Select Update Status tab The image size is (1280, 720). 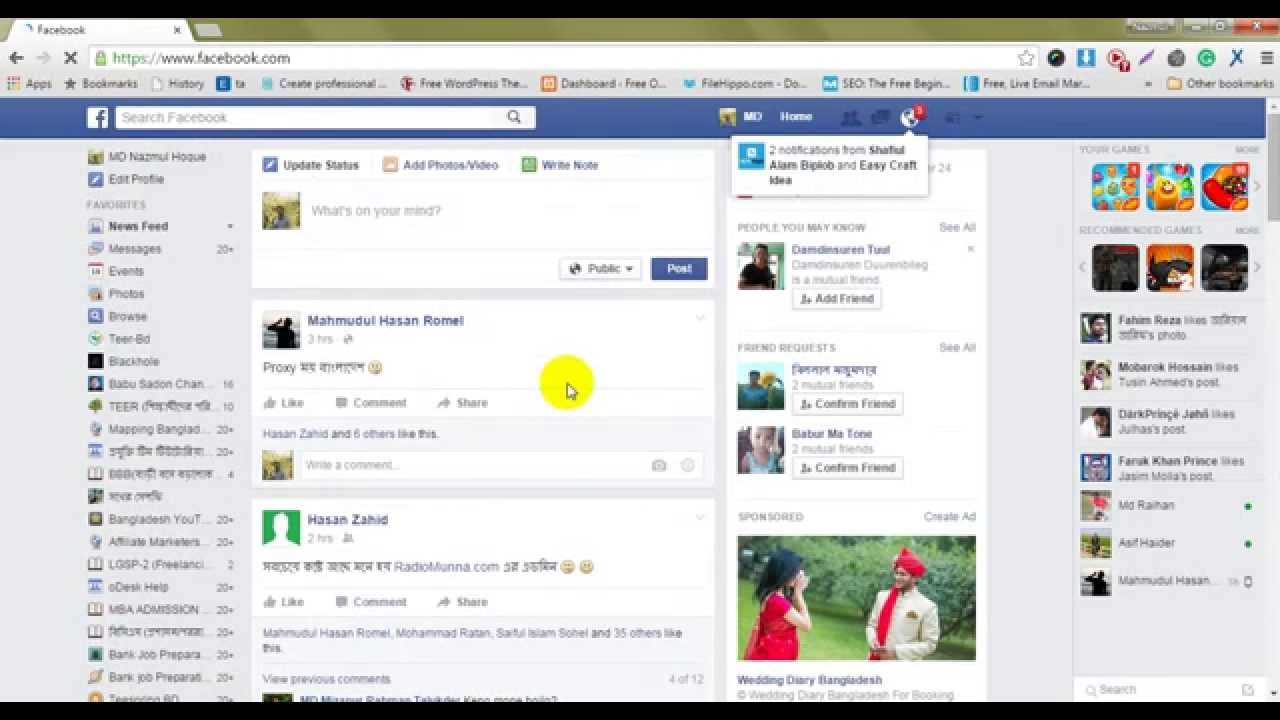coord(311,165)
